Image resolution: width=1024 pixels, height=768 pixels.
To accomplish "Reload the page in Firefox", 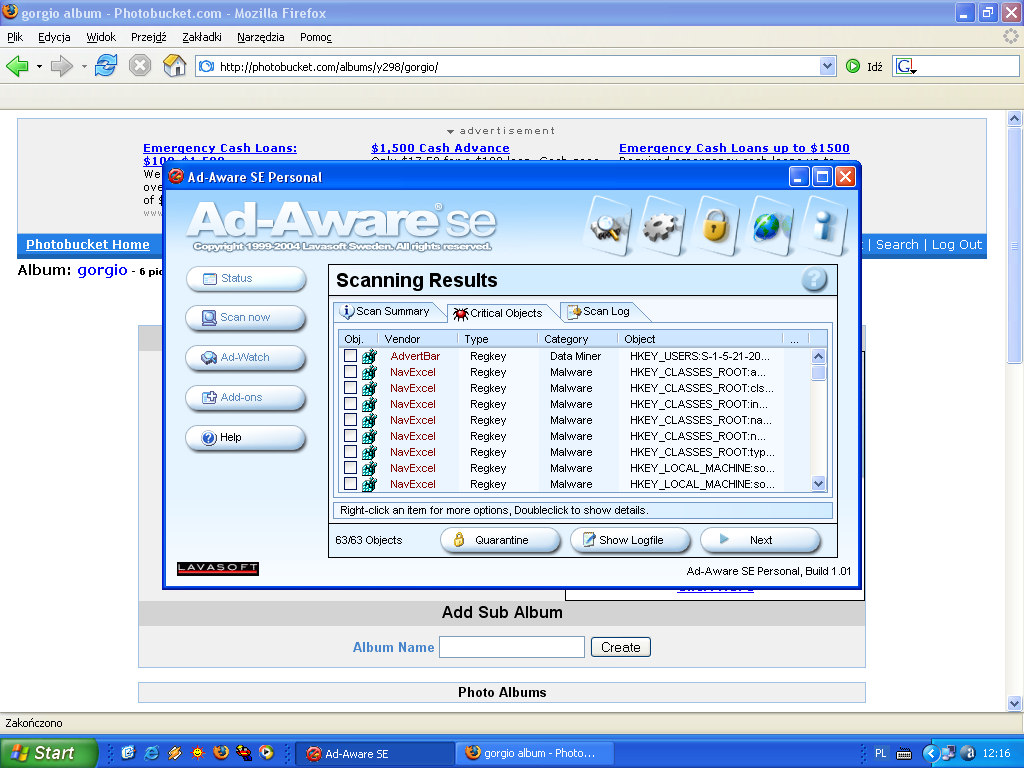I will click(x=106, y=65).
